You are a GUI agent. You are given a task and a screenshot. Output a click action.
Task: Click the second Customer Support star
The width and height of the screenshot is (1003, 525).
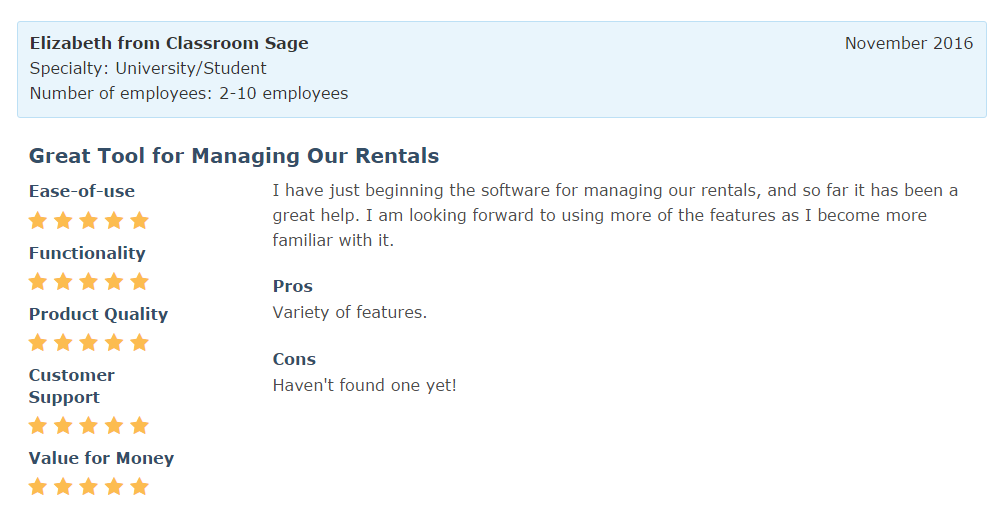click(63, 425)
